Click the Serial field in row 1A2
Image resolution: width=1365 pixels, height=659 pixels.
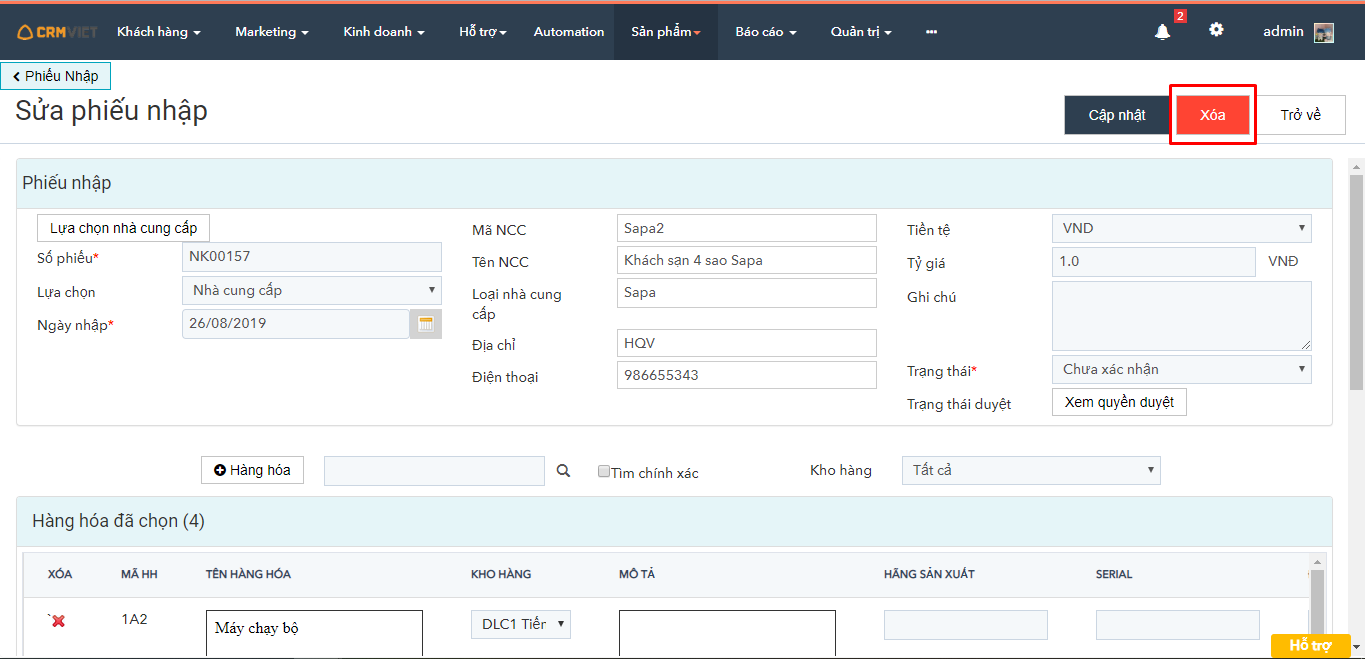[x=1178, y=625]
